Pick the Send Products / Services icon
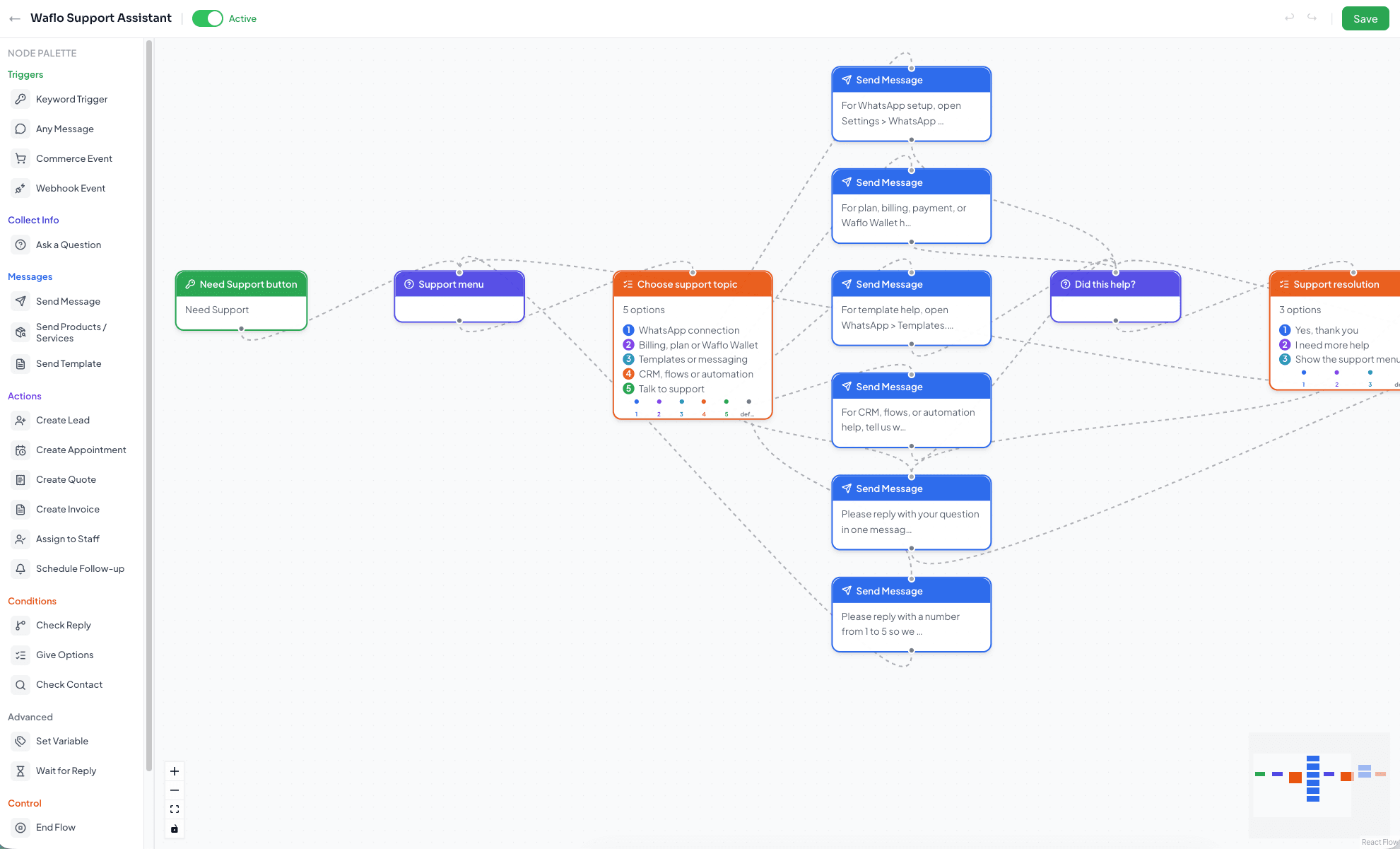 coord(20,332)
